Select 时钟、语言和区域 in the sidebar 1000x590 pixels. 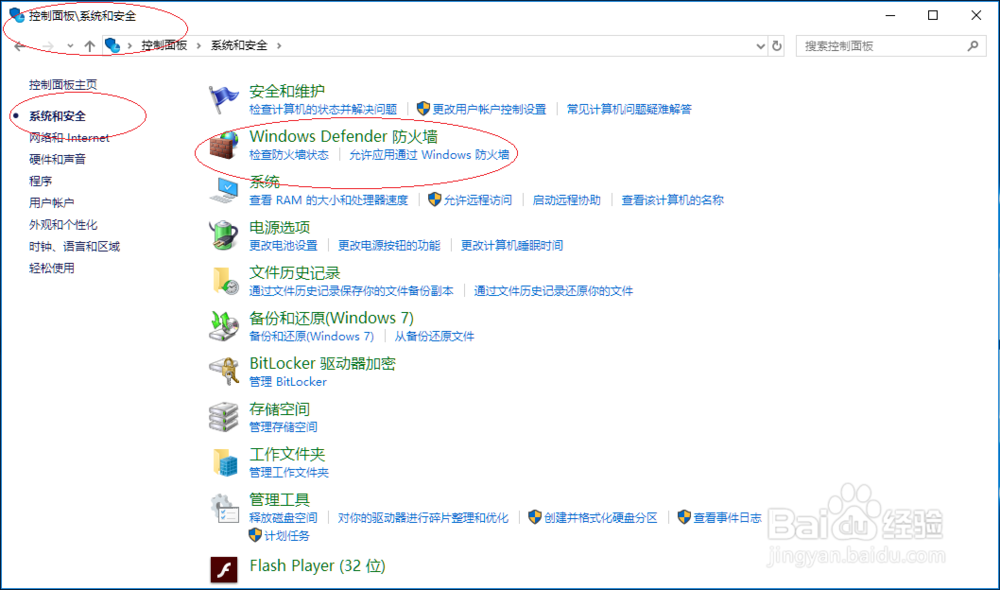coord(74,246)
